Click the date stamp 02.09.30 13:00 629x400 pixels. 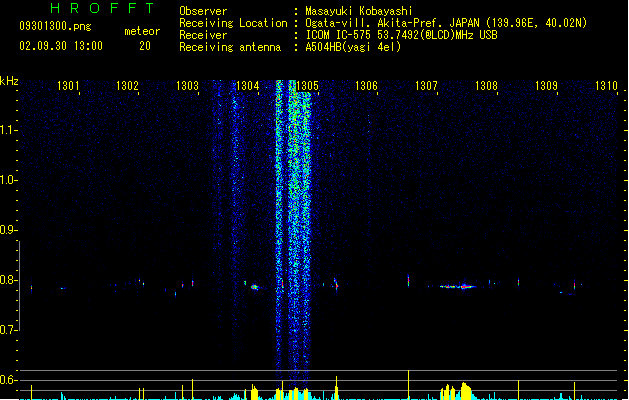[x=61, y=46]
